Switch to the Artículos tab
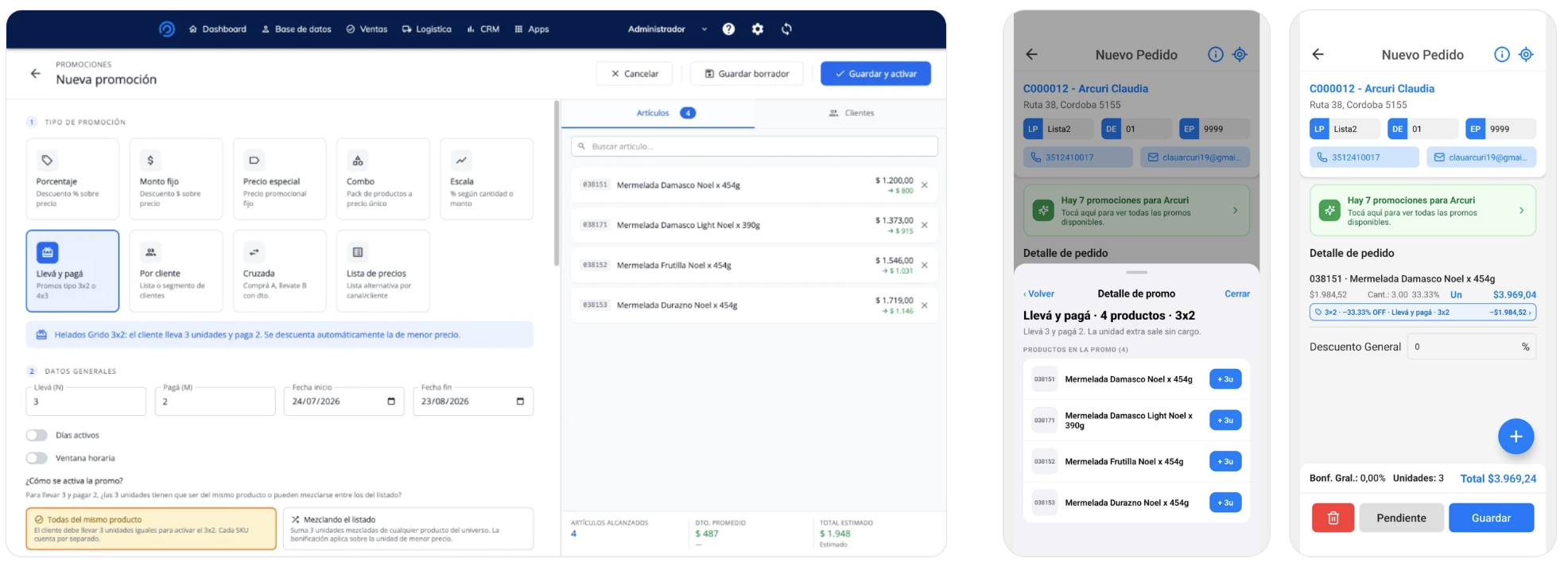This screenshot has width=1568, height=571. click(x=658, y=113)
